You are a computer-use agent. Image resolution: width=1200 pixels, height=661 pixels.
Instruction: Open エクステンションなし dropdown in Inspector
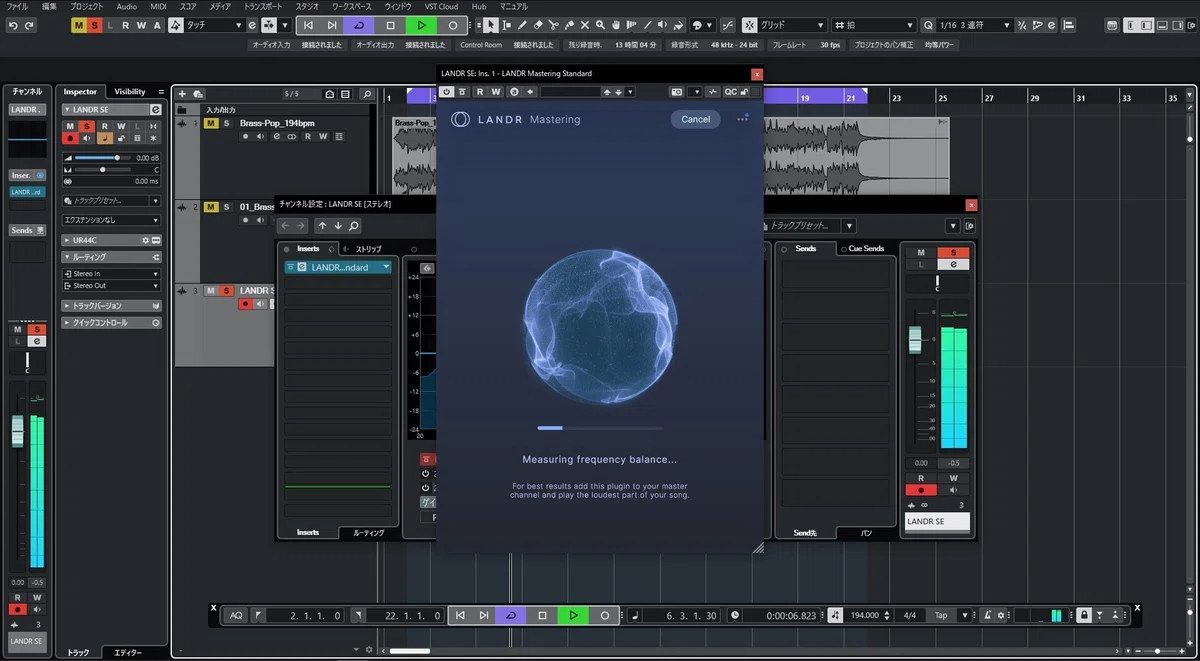pos(111,220)
